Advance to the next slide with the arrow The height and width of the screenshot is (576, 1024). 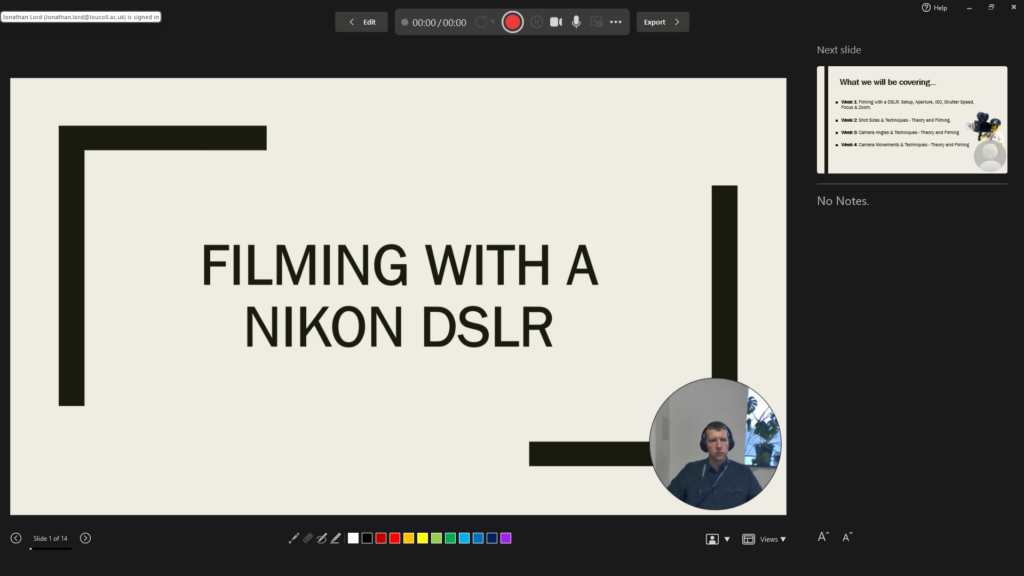coord(85,537)
